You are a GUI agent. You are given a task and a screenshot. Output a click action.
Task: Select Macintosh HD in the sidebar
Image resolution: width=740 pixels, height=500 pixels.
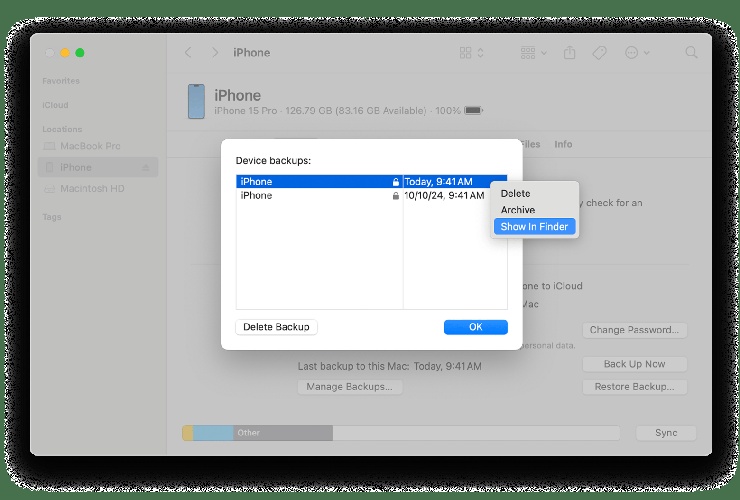tap(97, 189)
